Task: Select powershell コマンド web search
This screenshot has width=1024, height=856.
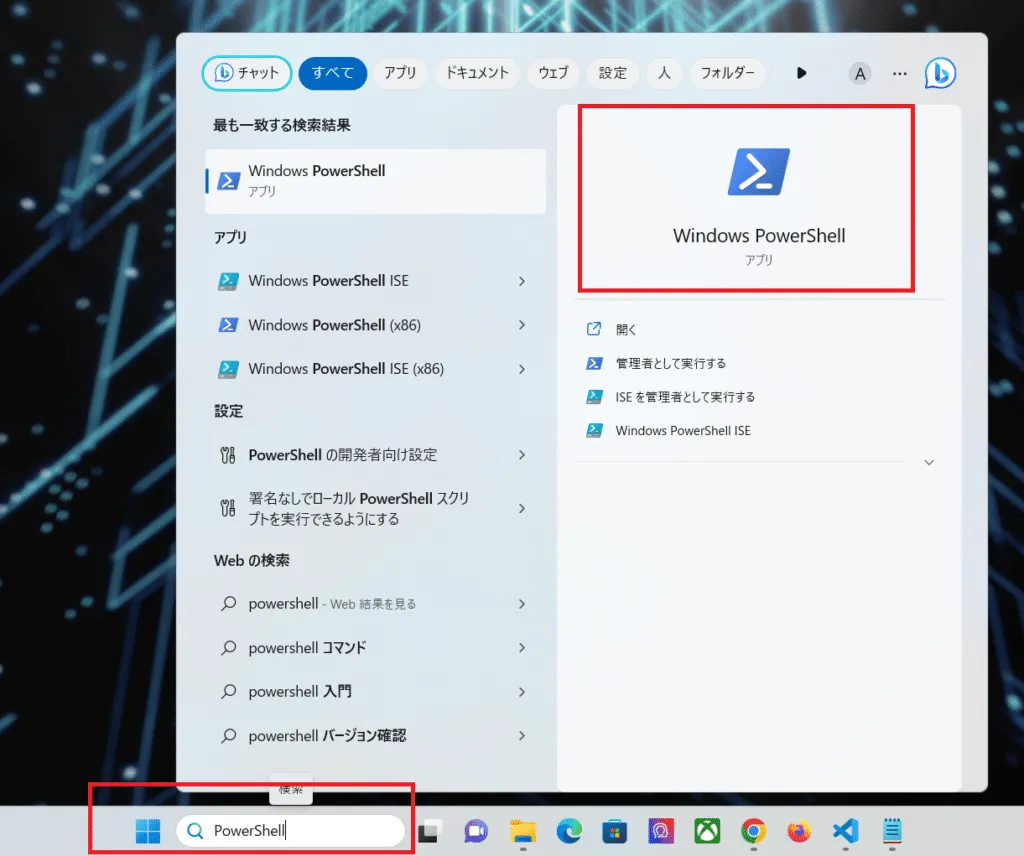Action: point(307,648)
